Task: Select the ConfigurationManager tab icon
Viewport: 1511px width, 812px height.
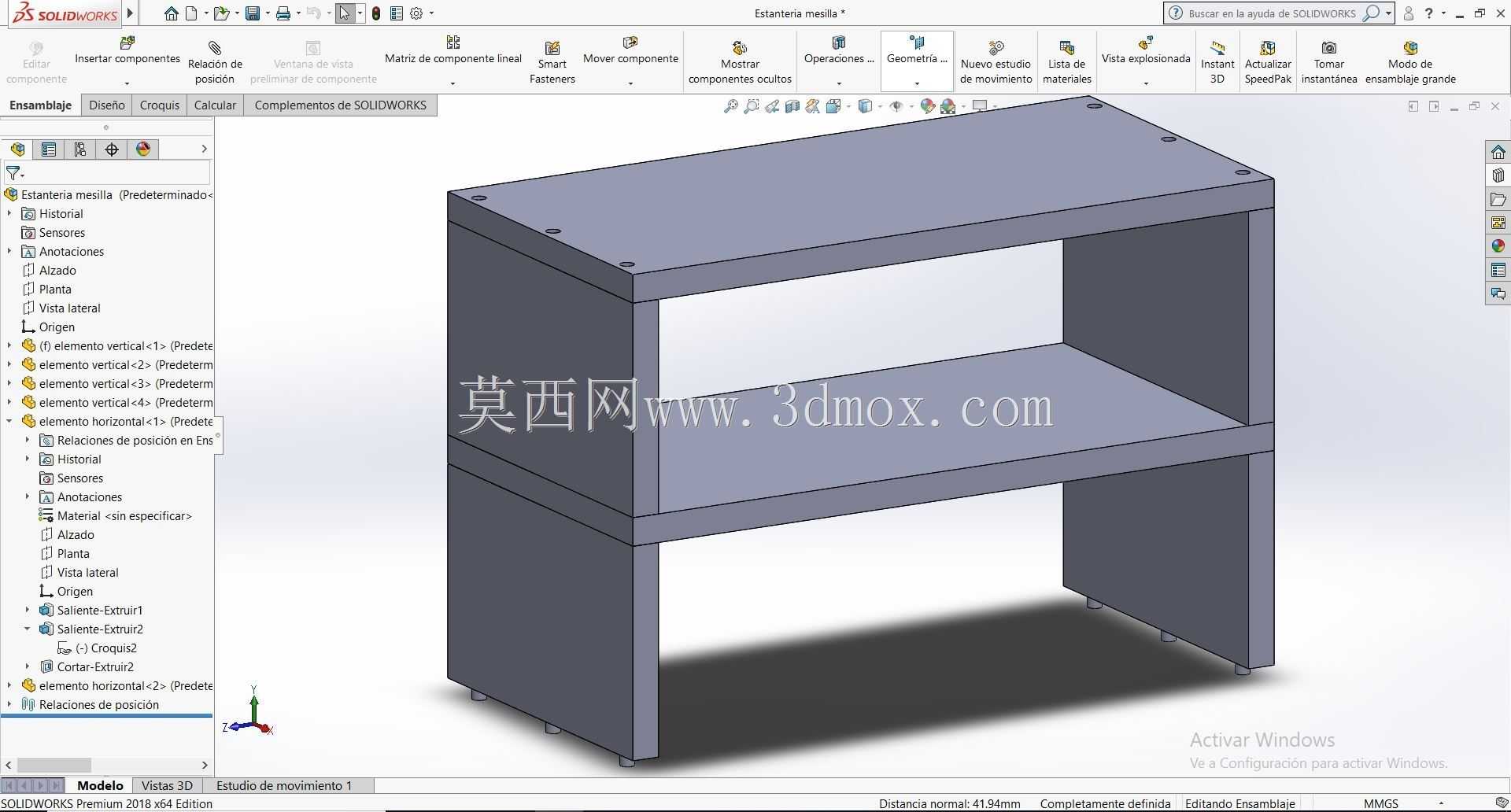Action: 80,149
